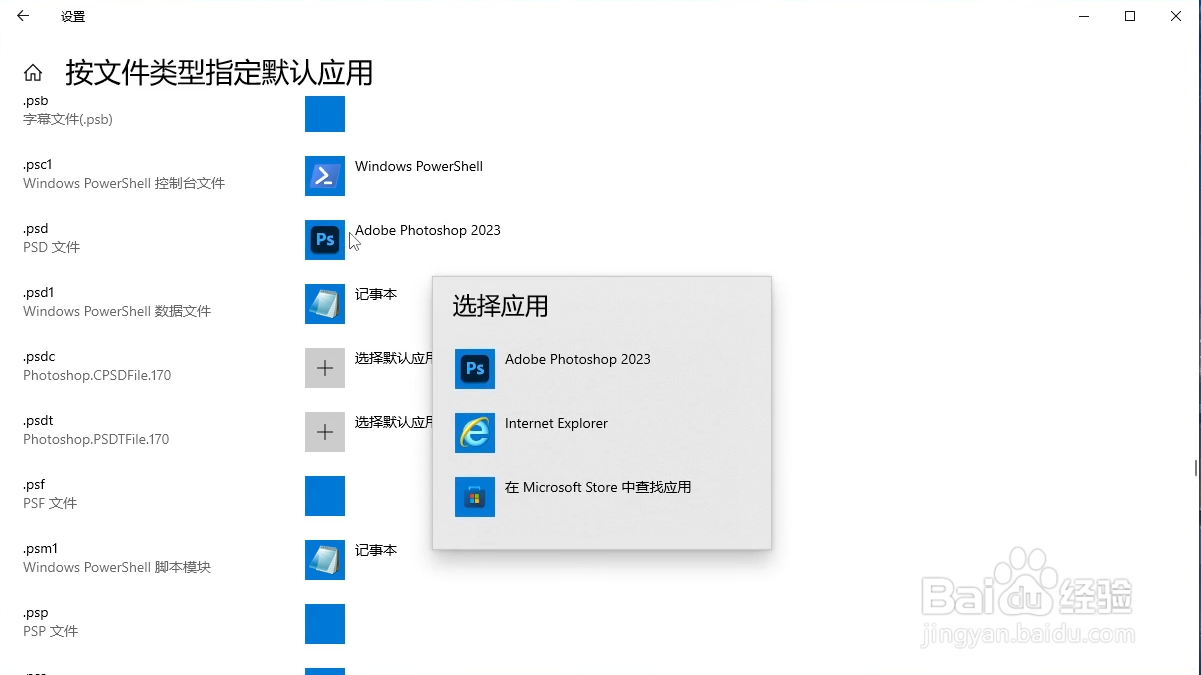
Task: Minimize the Settings window
Action: [x=1084, y=16]
